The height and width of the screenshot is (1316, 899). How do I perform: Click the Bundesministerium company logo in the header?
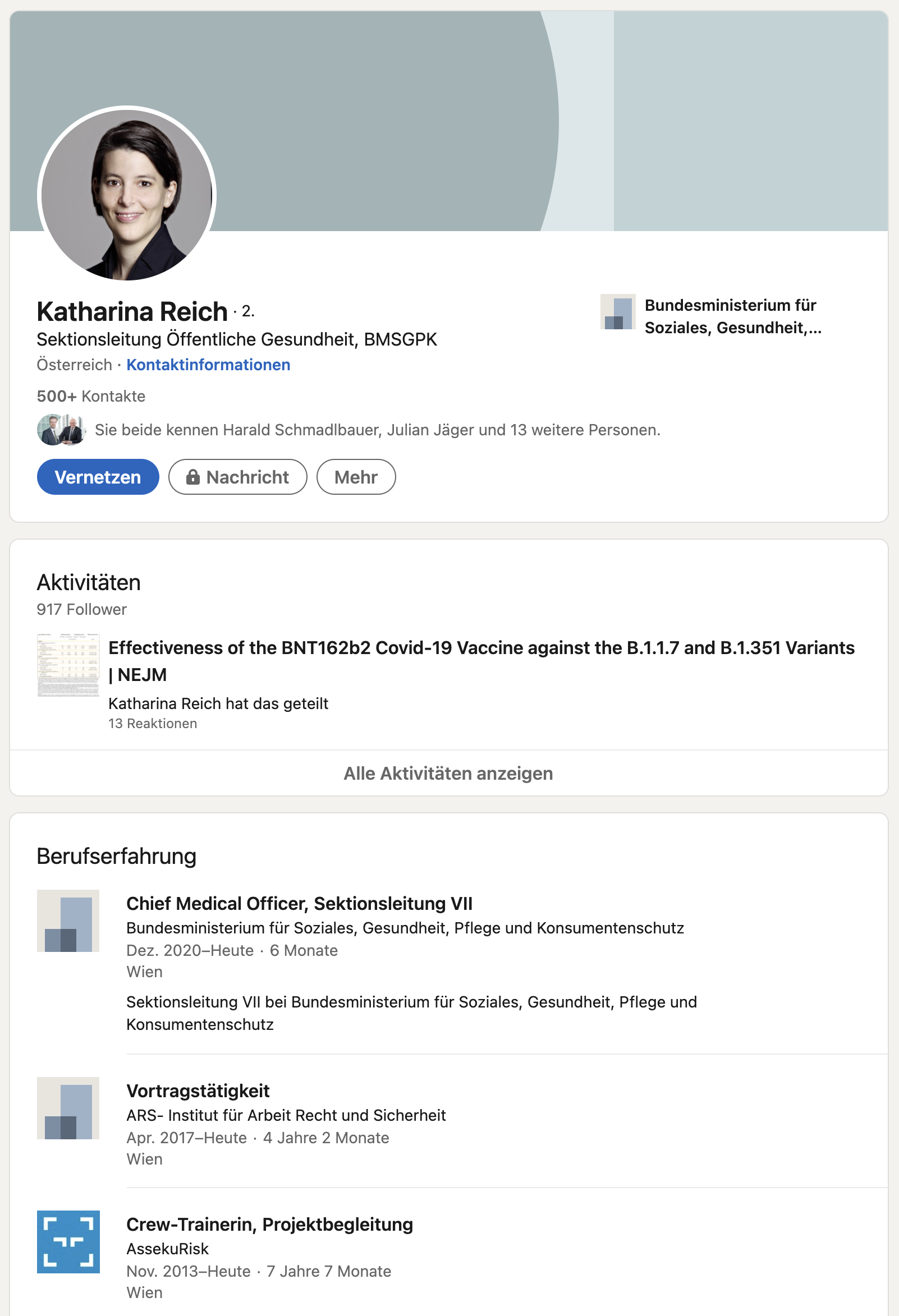click(618, 311)
